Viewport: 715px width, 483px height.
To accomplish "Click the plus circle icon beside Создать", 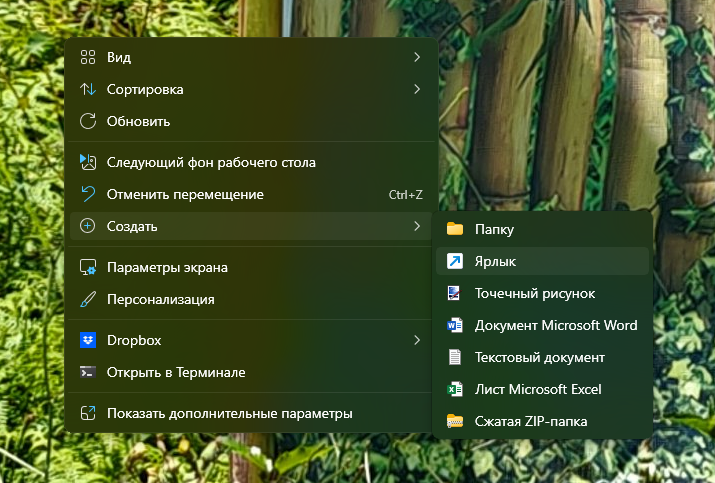I will coord(88,226).
